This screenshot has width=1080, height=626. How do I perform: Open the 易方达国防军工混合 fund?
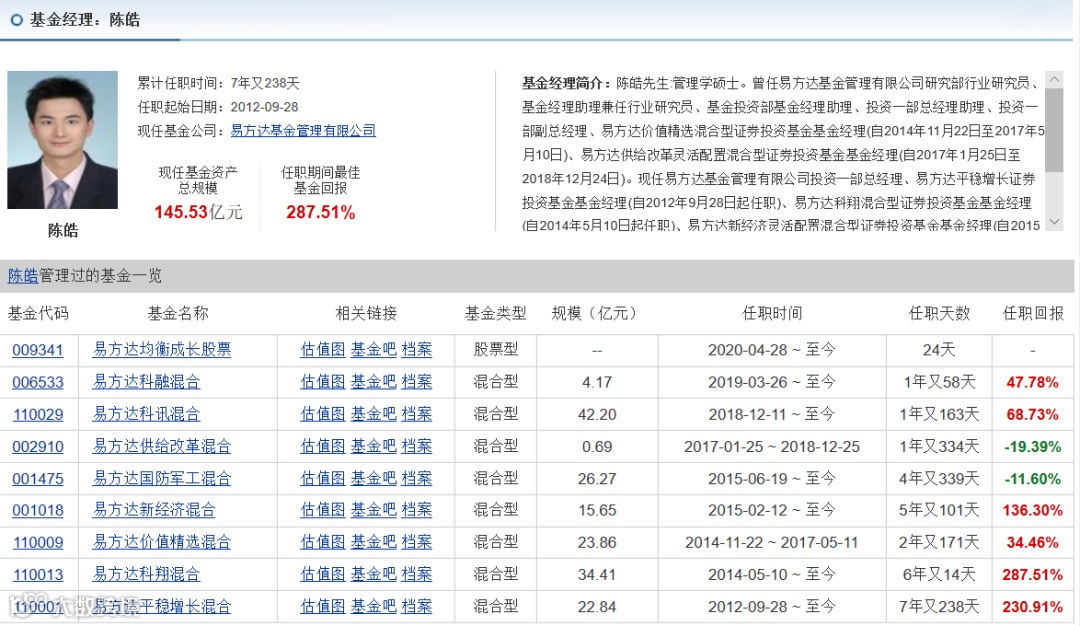(x=162, y=478)
